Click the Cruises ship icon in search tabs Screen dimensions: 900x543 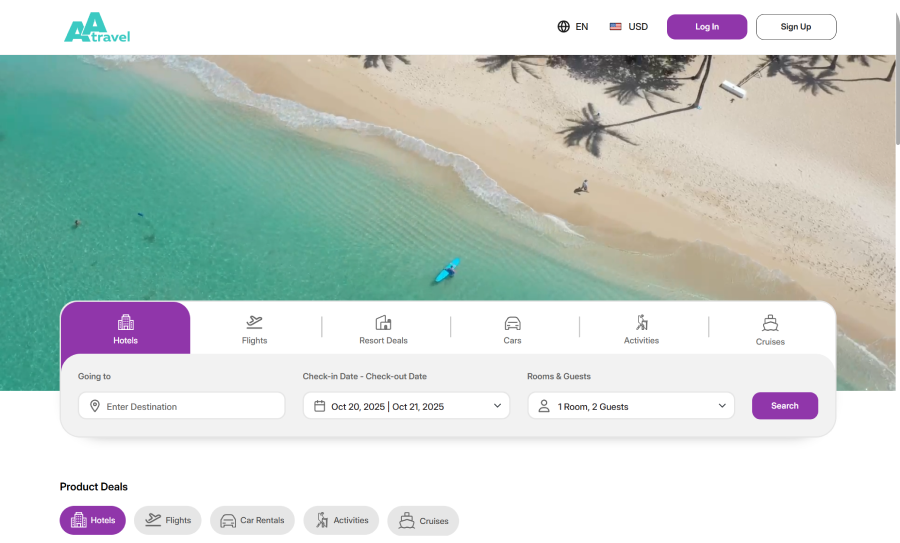coord(770,323)
